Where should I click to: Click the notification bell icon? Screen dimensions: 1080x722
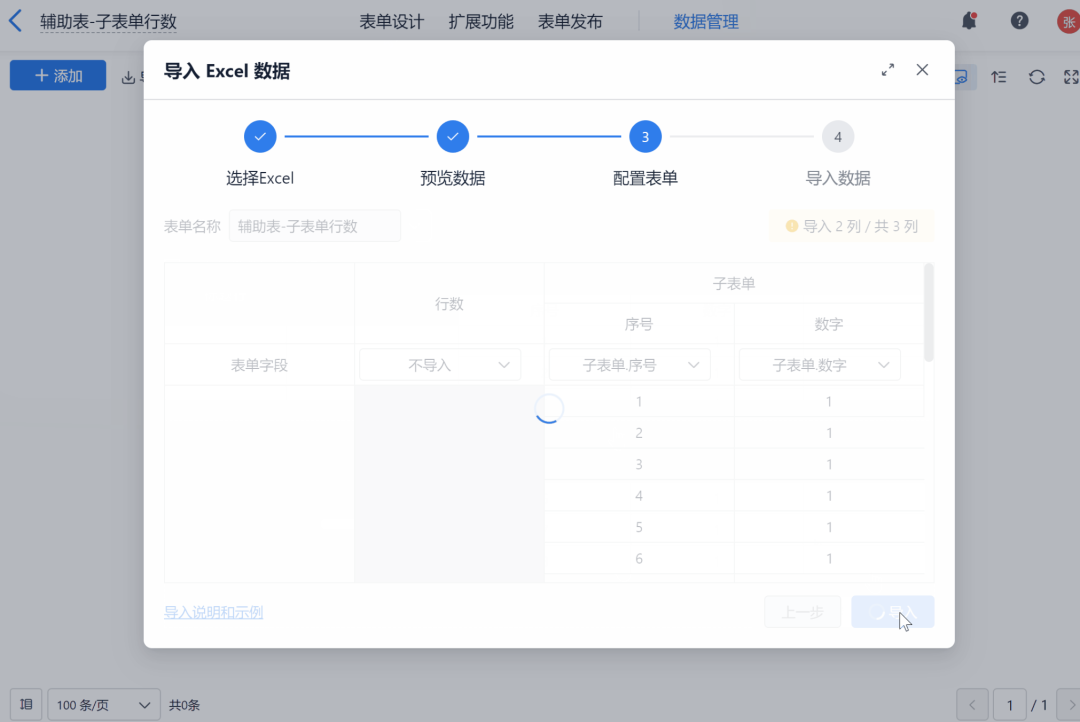point(968,21)
